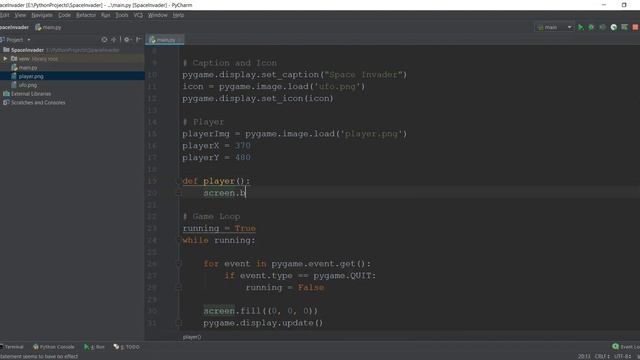
Task: Click the SpaceInvader breadcrumb in navigation bar
Action: tap(14, 27)
